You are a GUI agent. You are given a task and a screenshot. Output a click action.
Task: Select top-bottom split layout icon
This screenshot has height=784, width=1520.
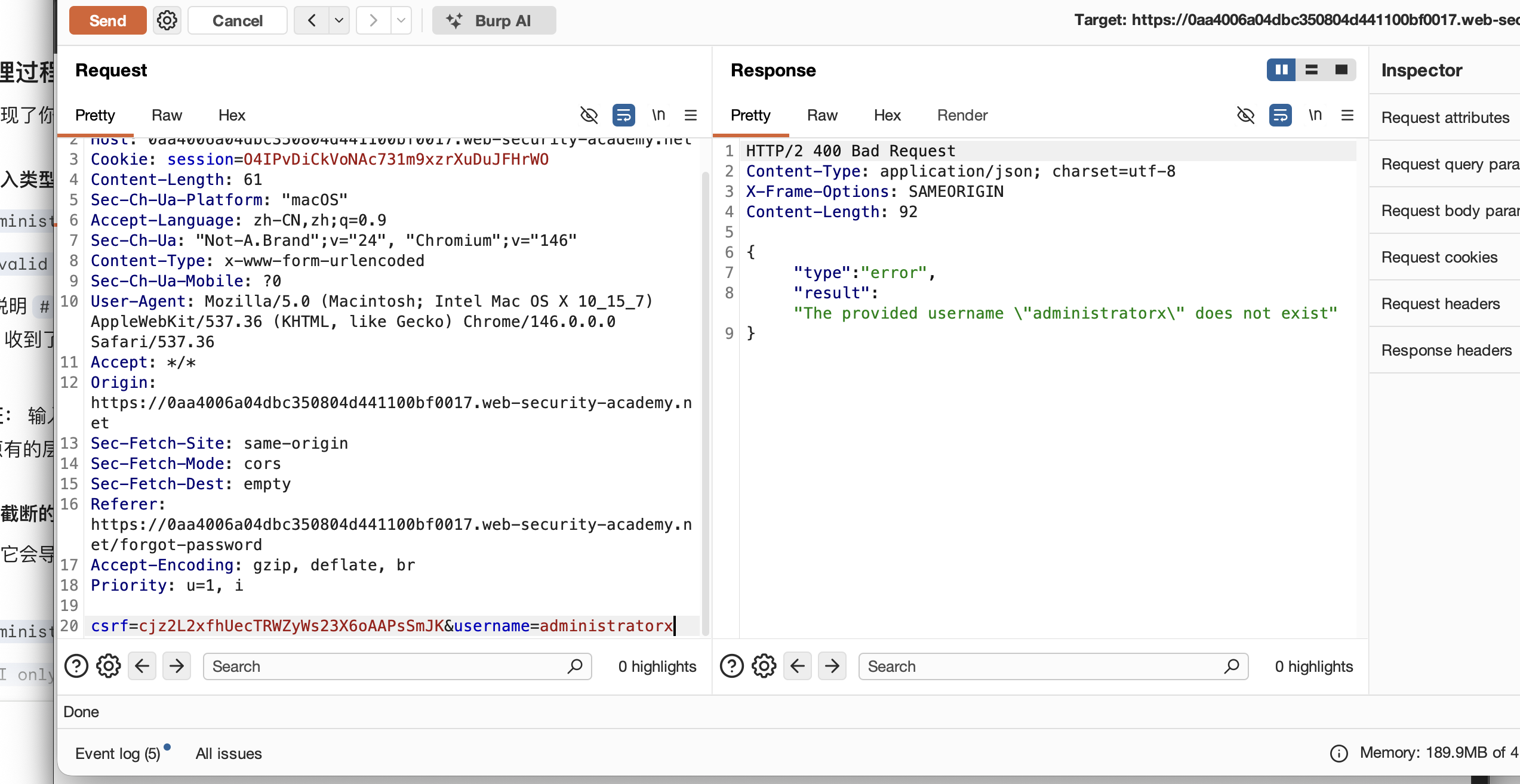(x=1311, y=70)
